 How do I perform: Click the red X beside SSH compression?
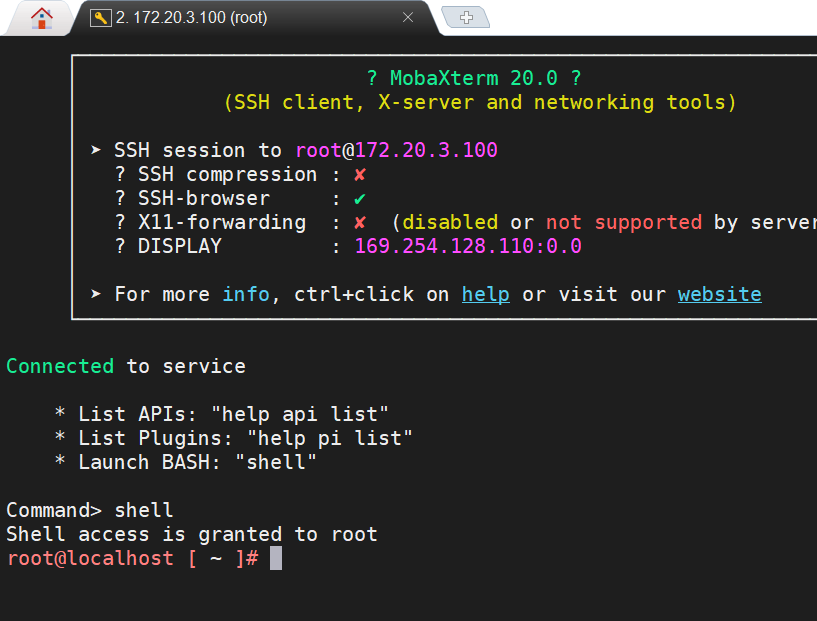360,175
